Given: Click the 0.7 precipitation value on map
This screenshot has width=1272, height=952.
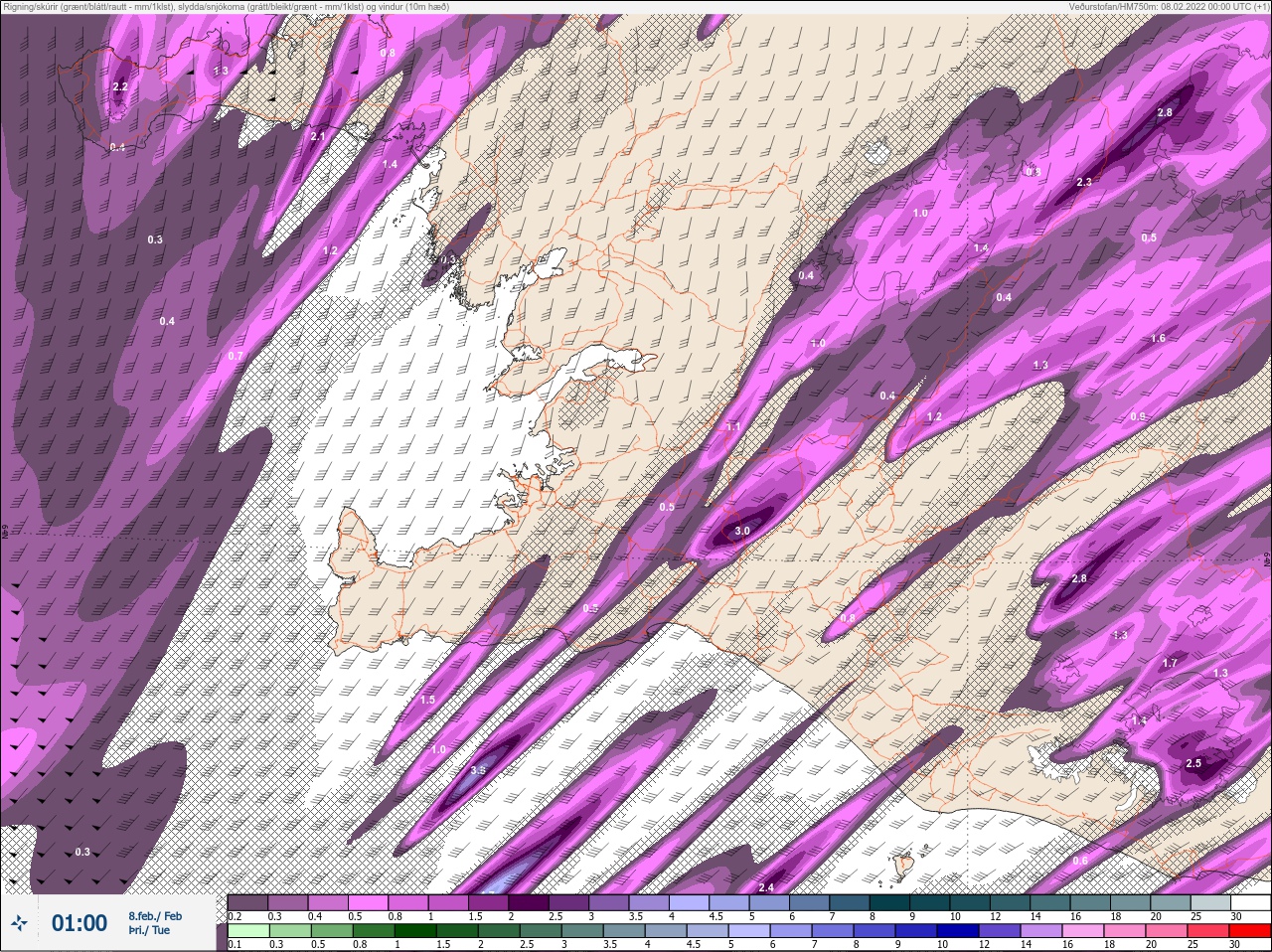Looking at the screenshot, I should point(236,356).
